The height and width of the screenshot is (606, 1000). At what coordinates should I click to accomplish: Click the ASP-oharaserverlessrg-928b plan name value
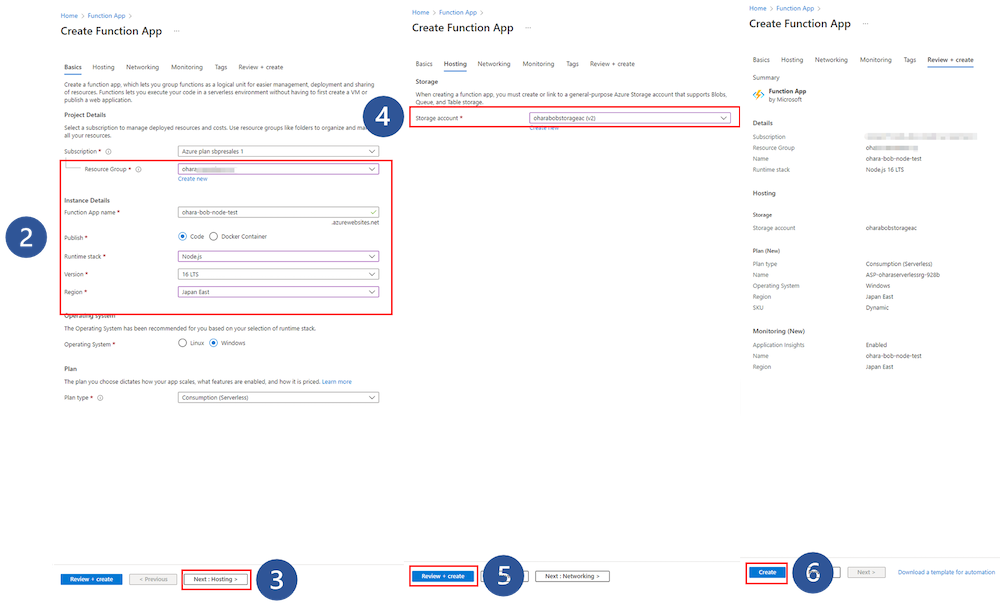pos(902,276)
